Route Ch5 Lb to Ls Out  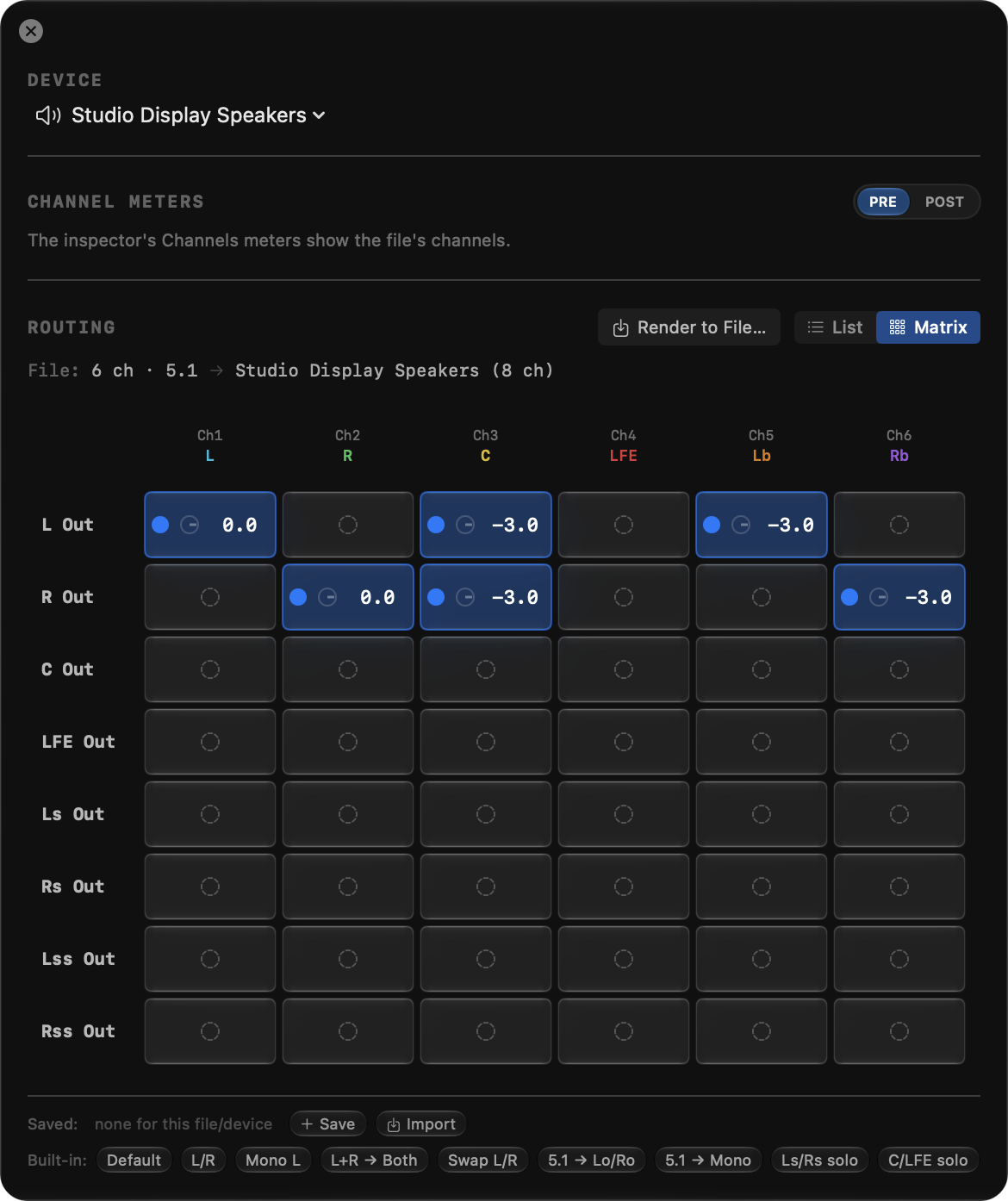(762, 814)
